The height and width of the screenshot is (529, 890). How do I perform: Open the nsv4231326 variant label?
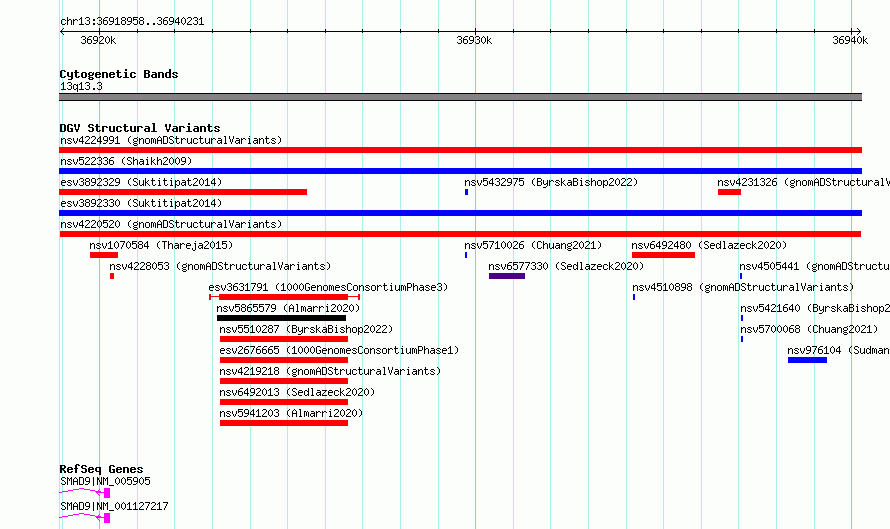[x=803, y=182]
